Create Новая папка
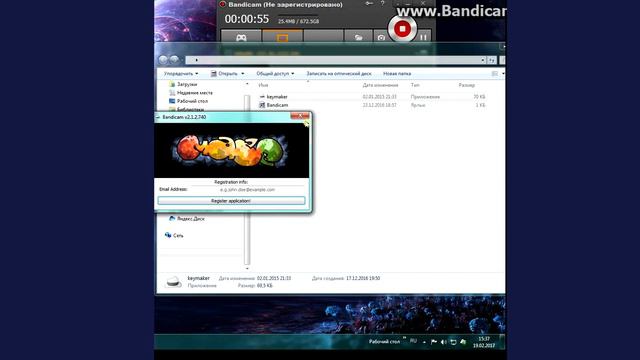 point(397,73)
